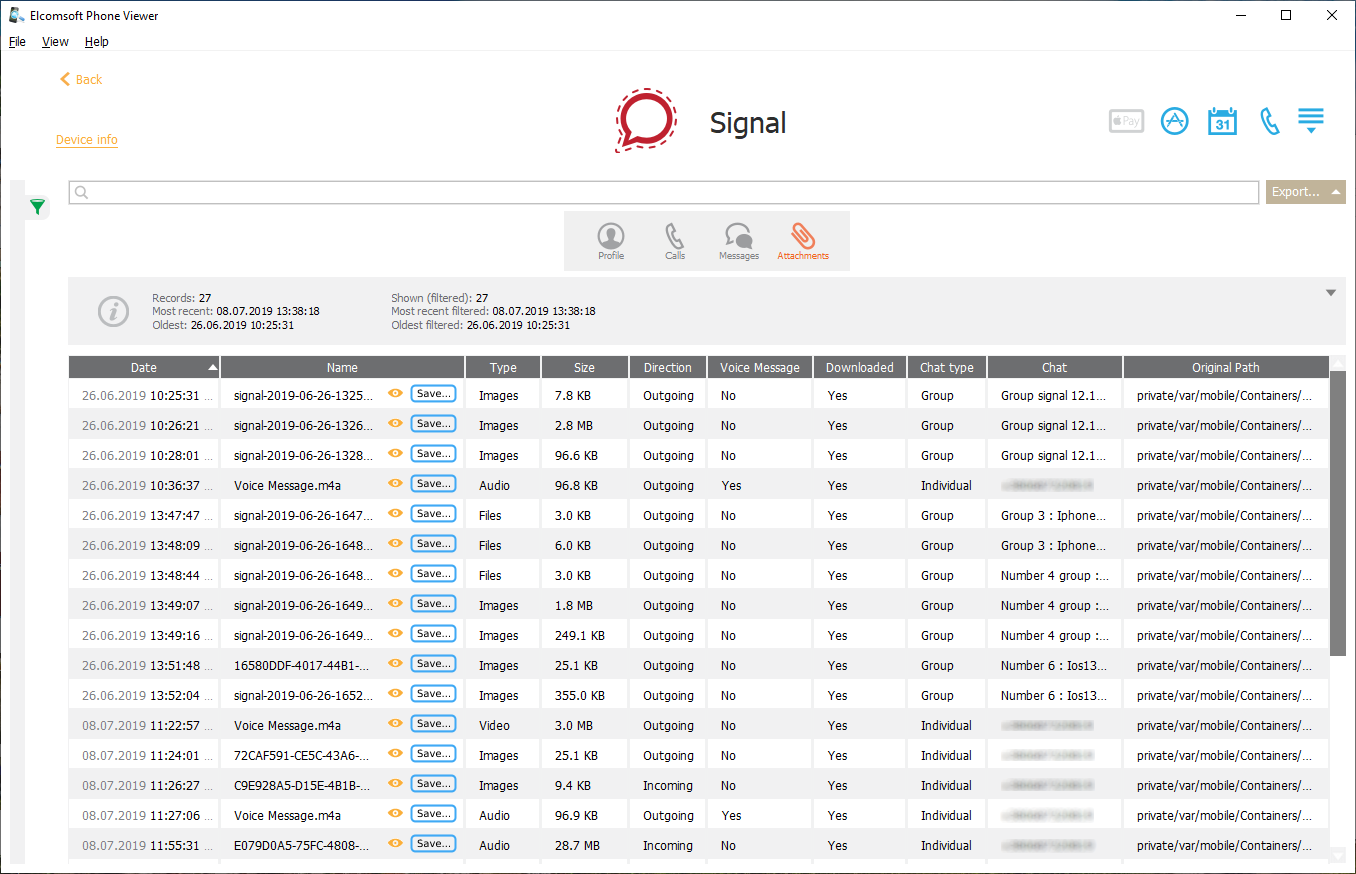Preview the 10:36:37 Voice Message.m4a with eye icon
The width and height of the screenshot is (1356, 874).
[x=395, y=484]
